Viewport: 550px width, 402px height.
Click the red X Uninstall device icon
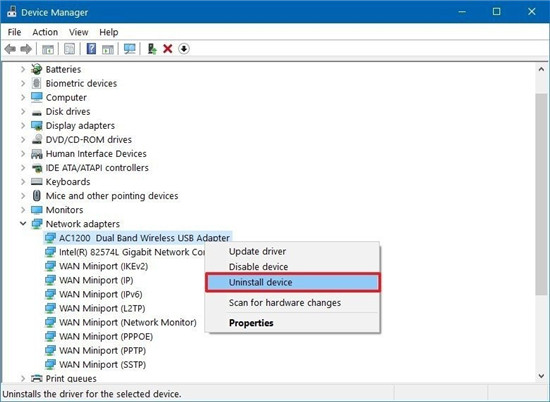click(168, 49)
